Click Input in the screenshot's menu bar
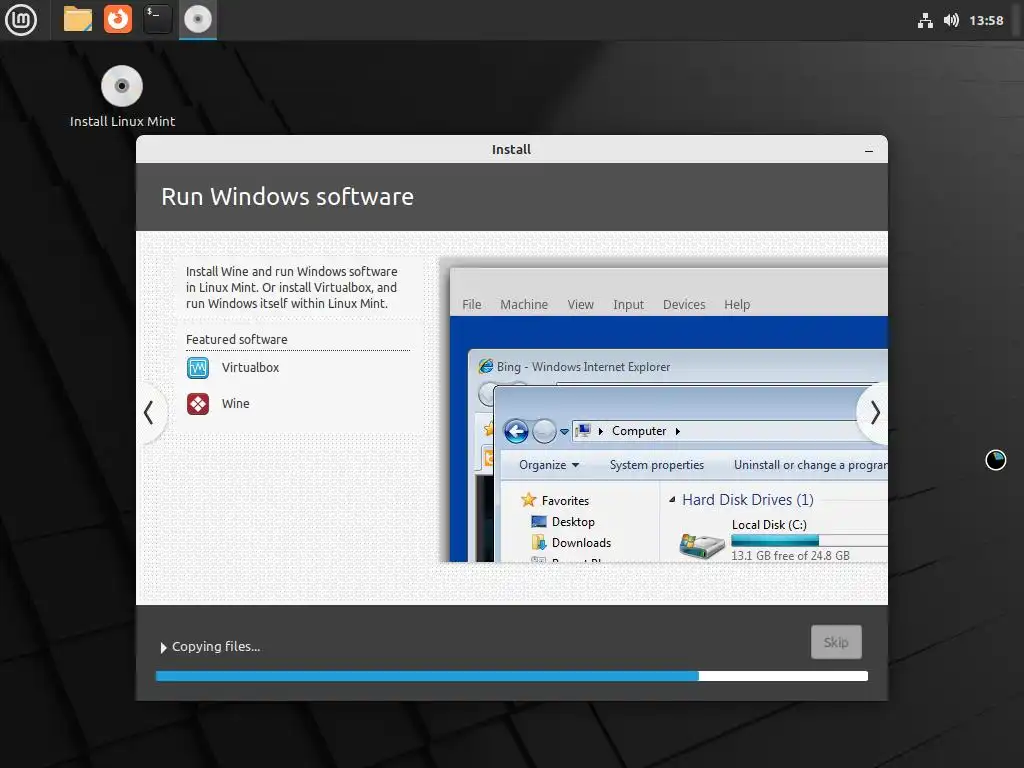The width and height of the screenshot is (1024, 768). pos(628,304)
